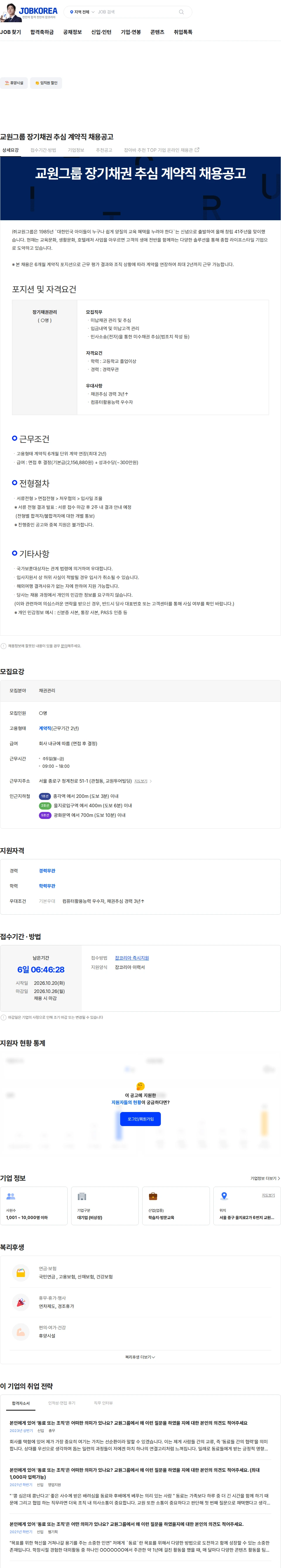This screenshot has height=1568, width=281.
Task: Click the 사원수 employees icon
Action: tap(10, 1196)
